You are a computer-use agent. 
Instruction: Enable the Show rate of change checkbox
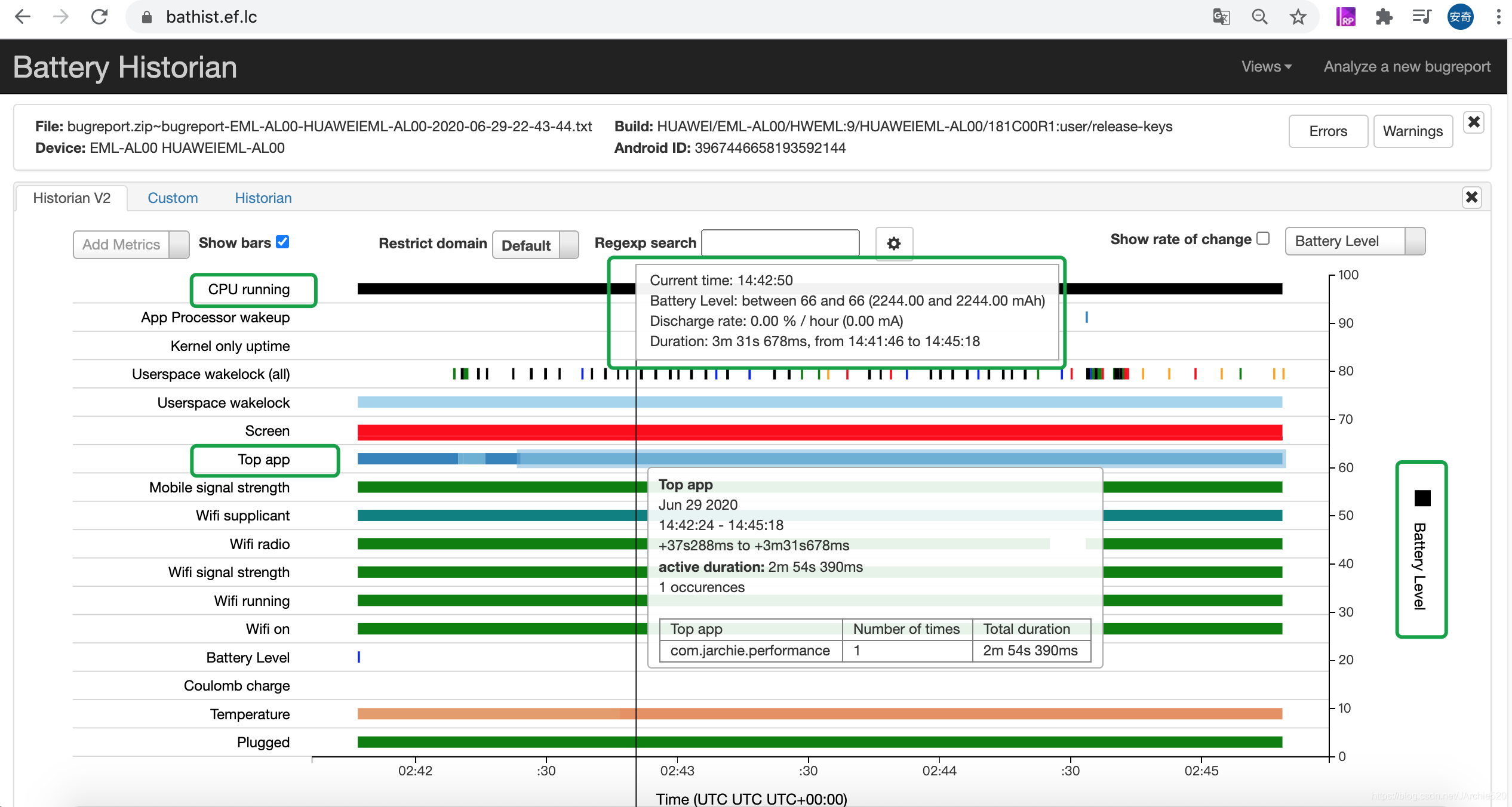[x=1262, y=238]
